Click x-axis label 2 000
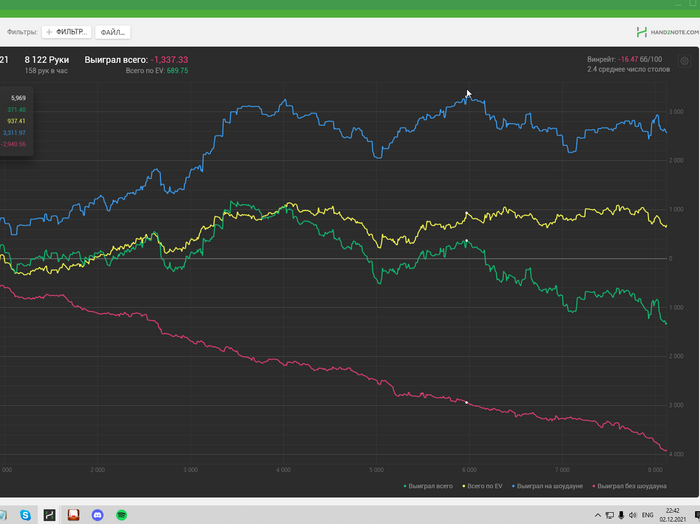Viewport: 700px width, 524px height. [97, 470]
